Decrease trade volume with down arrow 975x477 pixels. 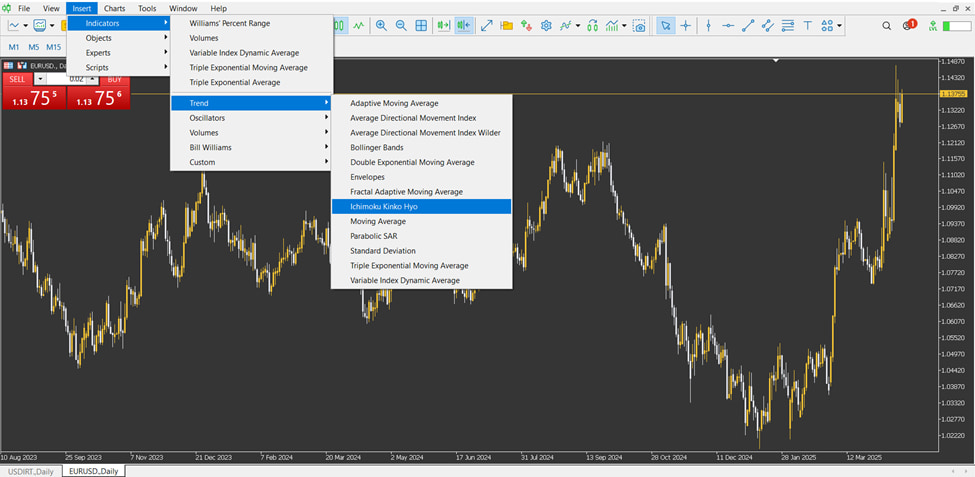pos(40,79)
